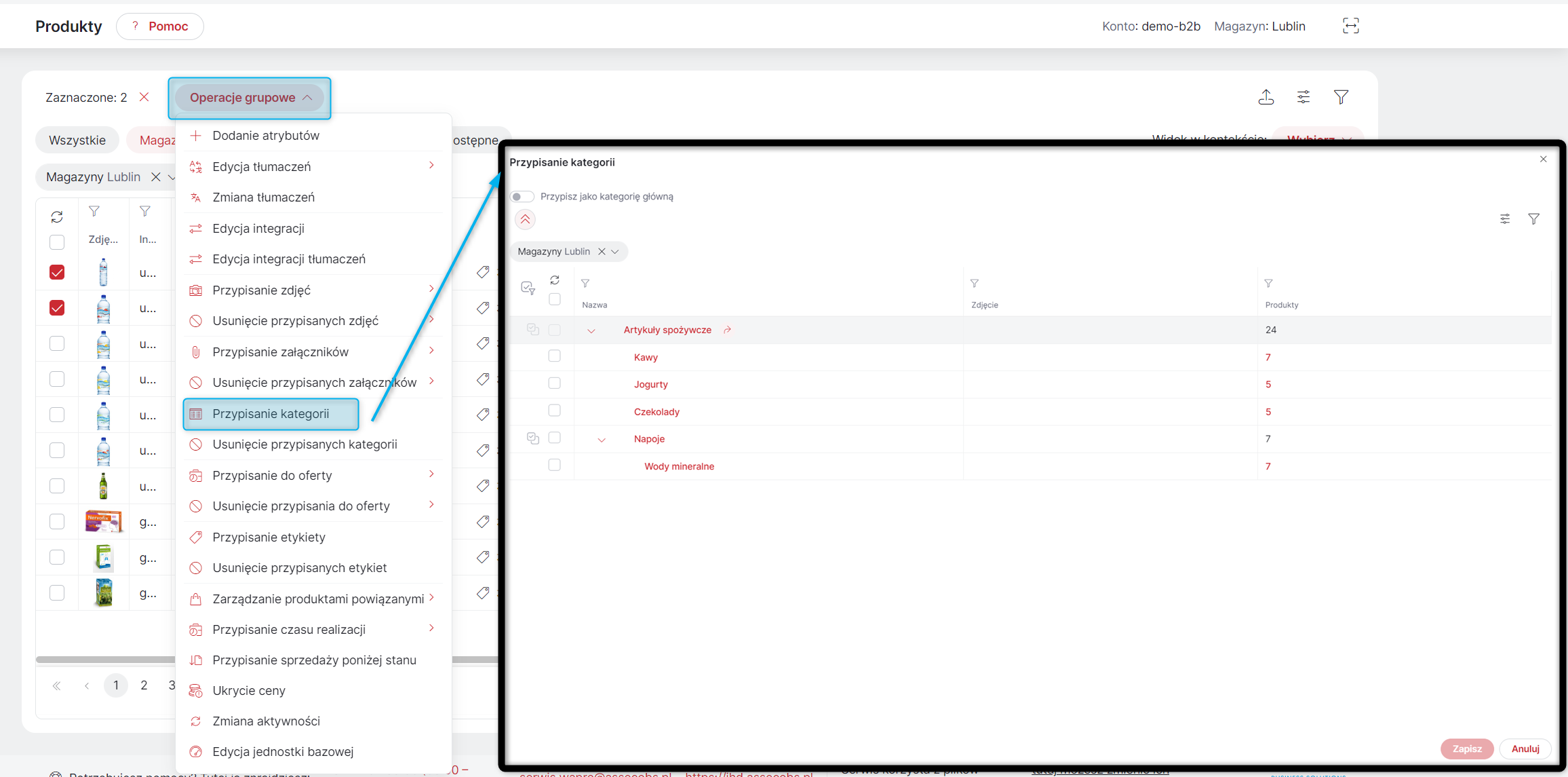Check the Napoje category checkbox
The height and width of the screenshot is (777, 1568).
[554, 438]
